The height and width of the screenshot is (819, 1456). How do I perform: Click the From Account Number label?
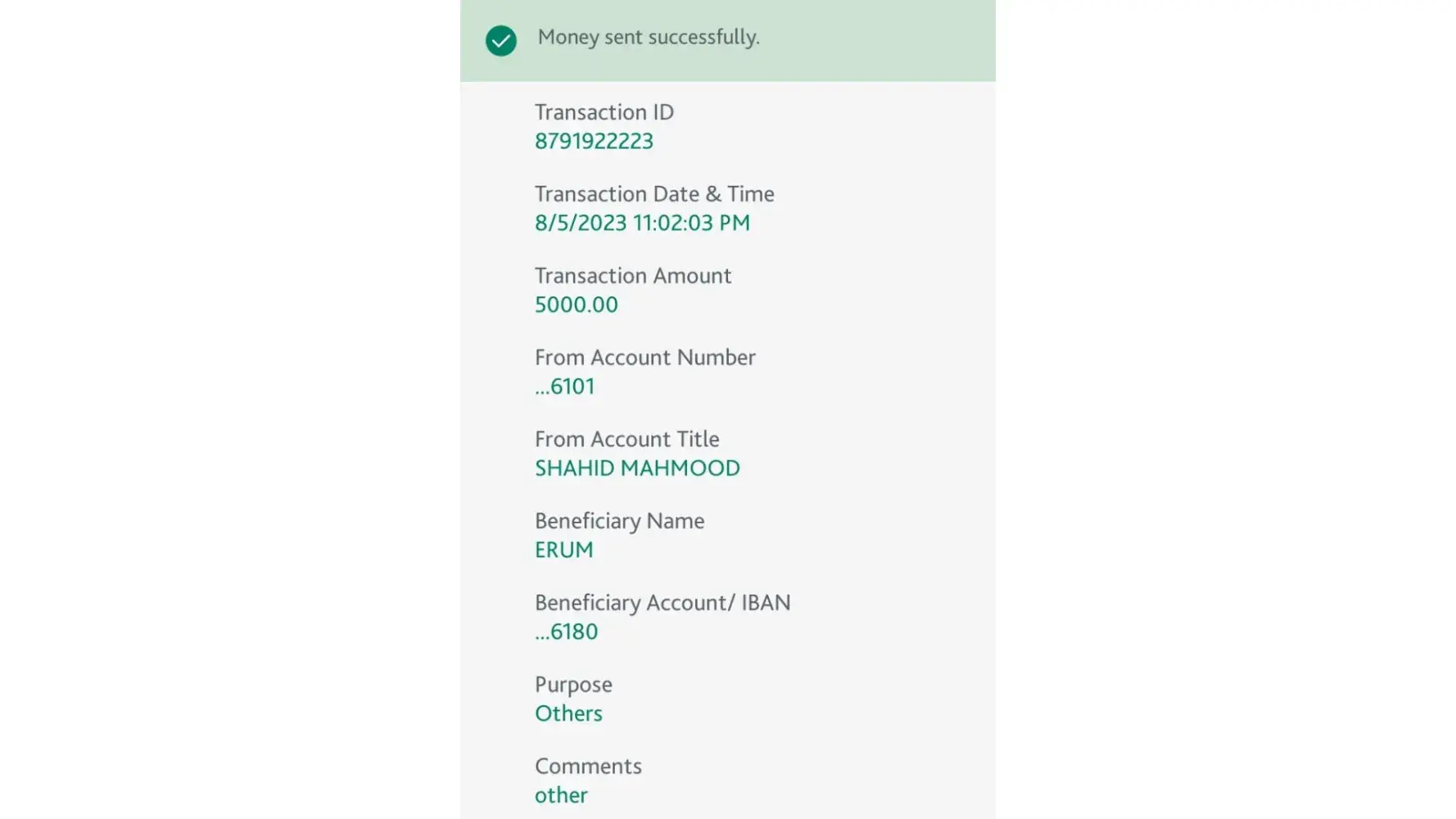tap(645, 358)
